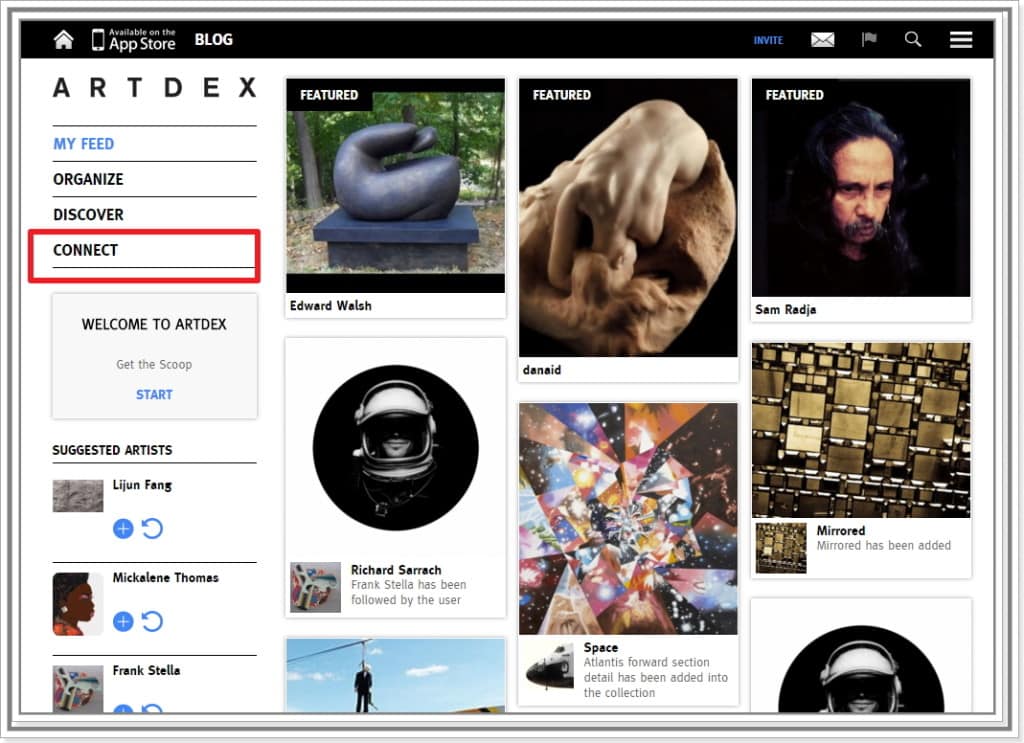Open search with the magnifier icon
Image resolution: width=1024 pixels, height=743 pixels.
913,40
